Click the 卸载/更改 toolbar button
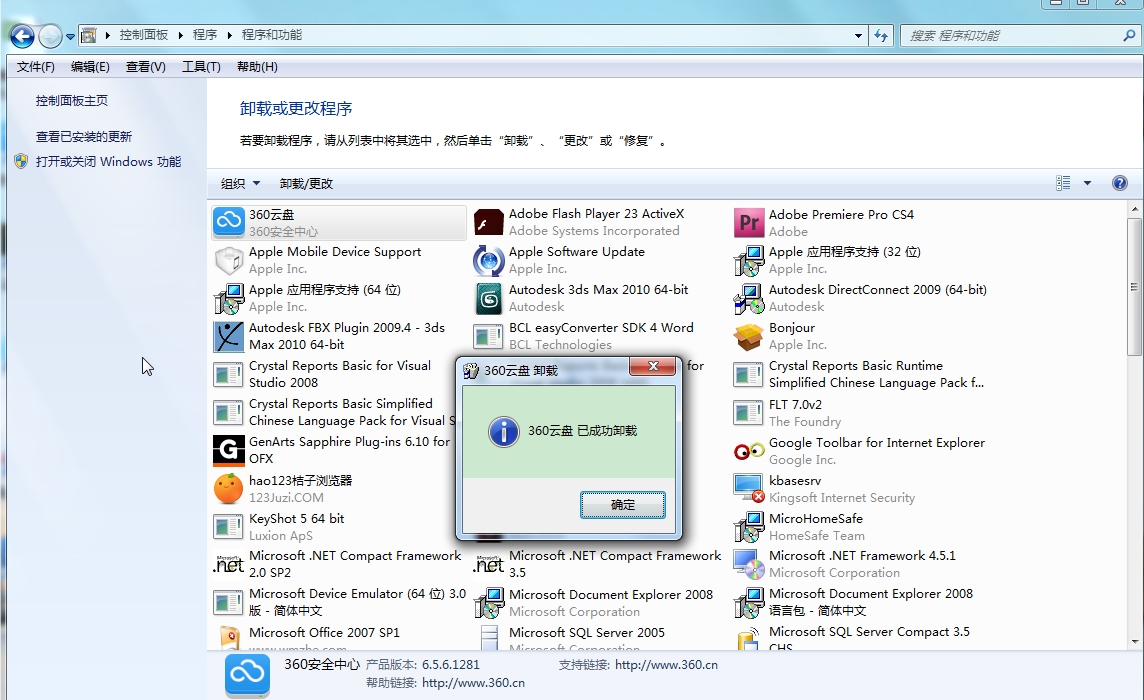This screenshot has width=1144, height=700. click(306, 183)
